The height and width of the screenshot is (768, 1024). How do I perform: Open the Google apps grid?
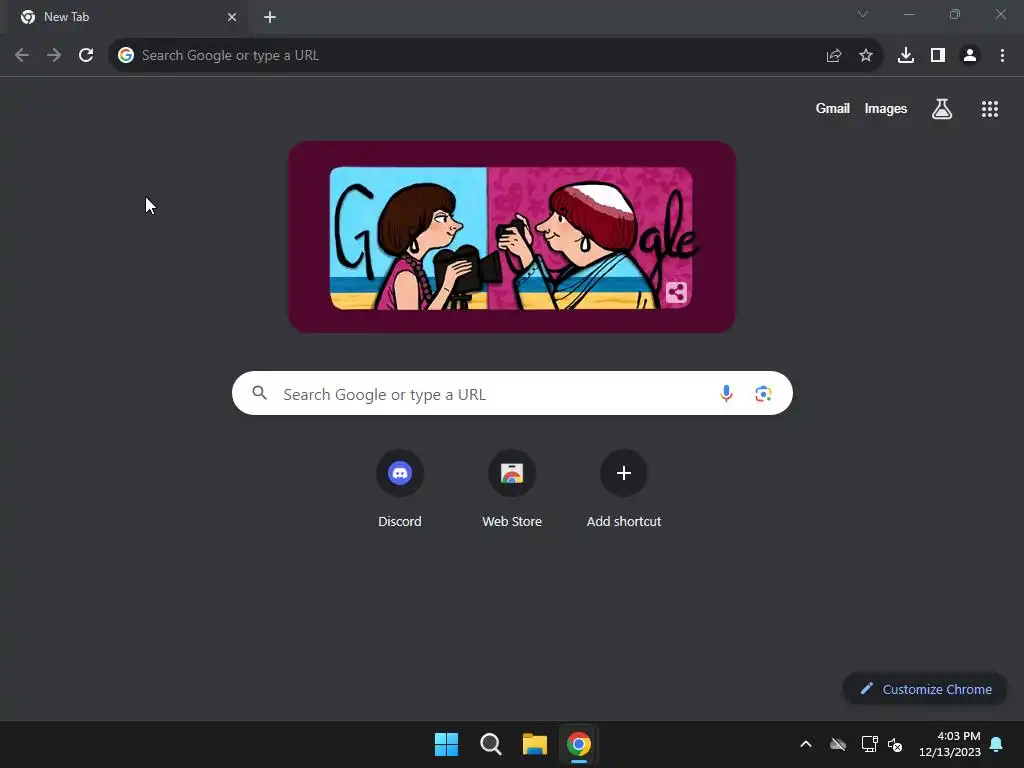pos(990,109)
